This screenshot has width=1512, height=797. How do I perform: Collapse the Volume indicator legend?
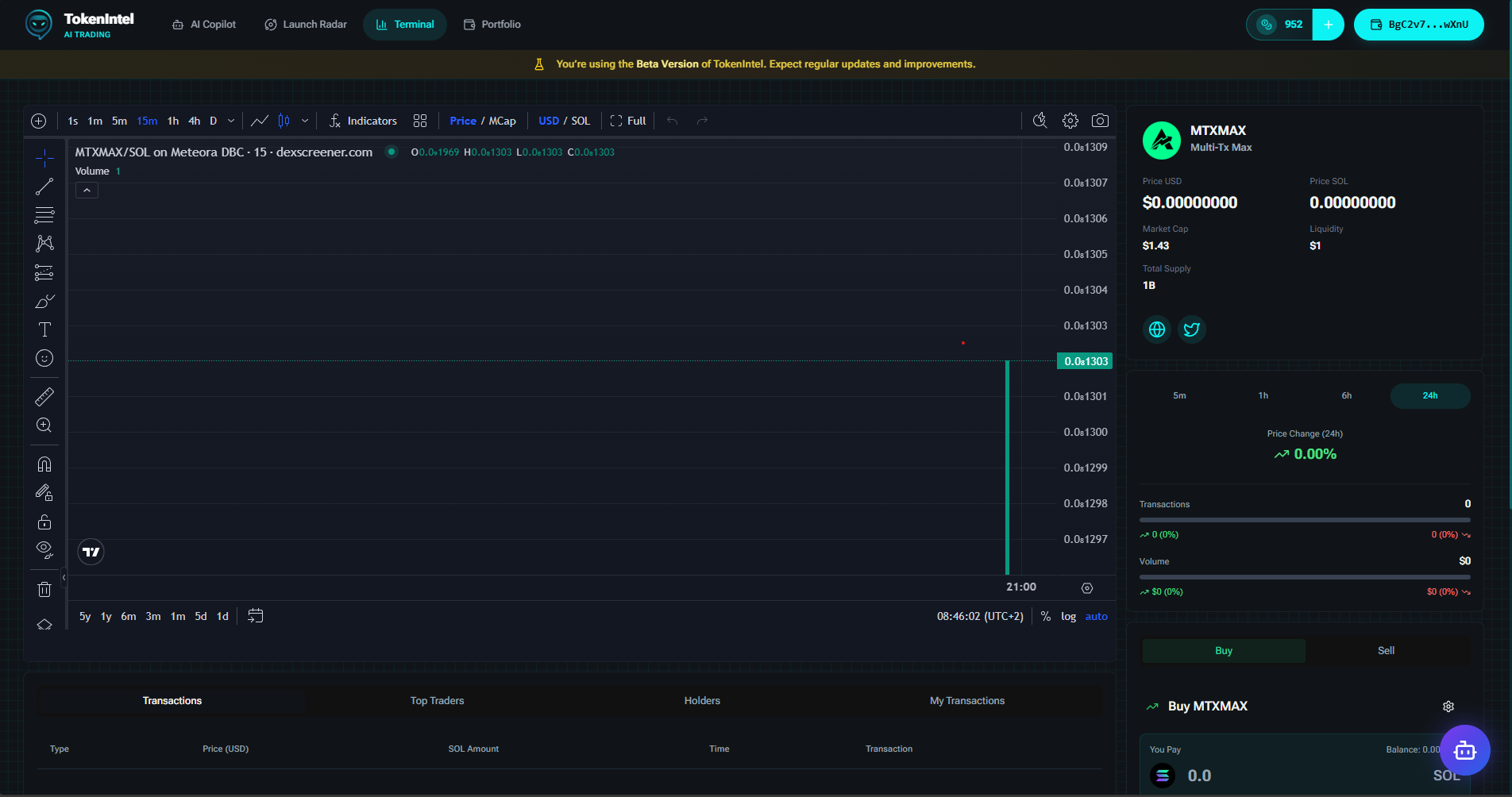(x=87, y=191)
